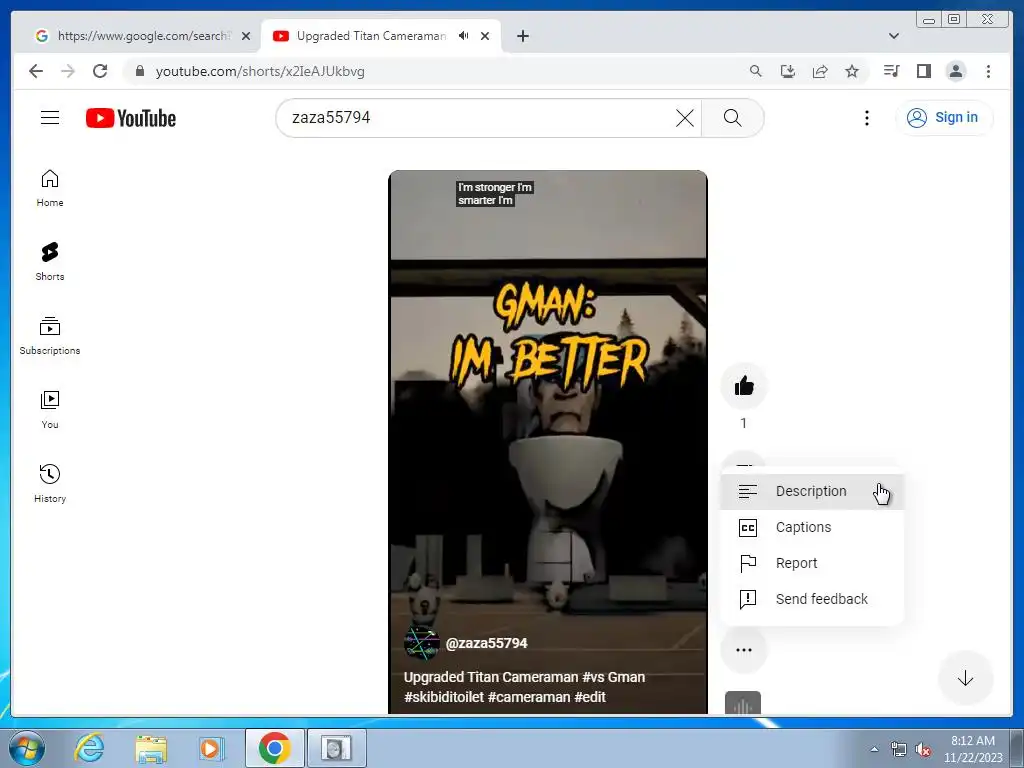Open Windows Media Player from taskbar
This screenshot has width=1024, height=768.
point(211,748)
